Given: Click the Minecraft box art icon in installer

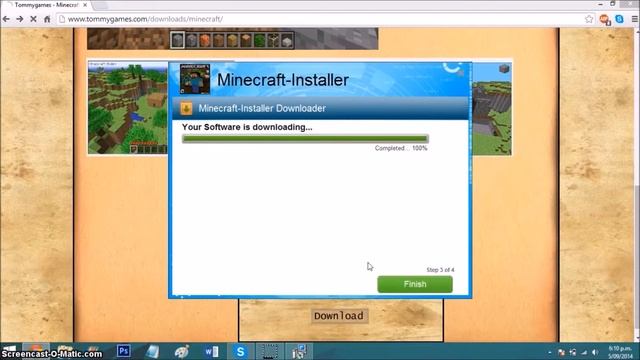Looking at the screenshot, I should point(195,79).
